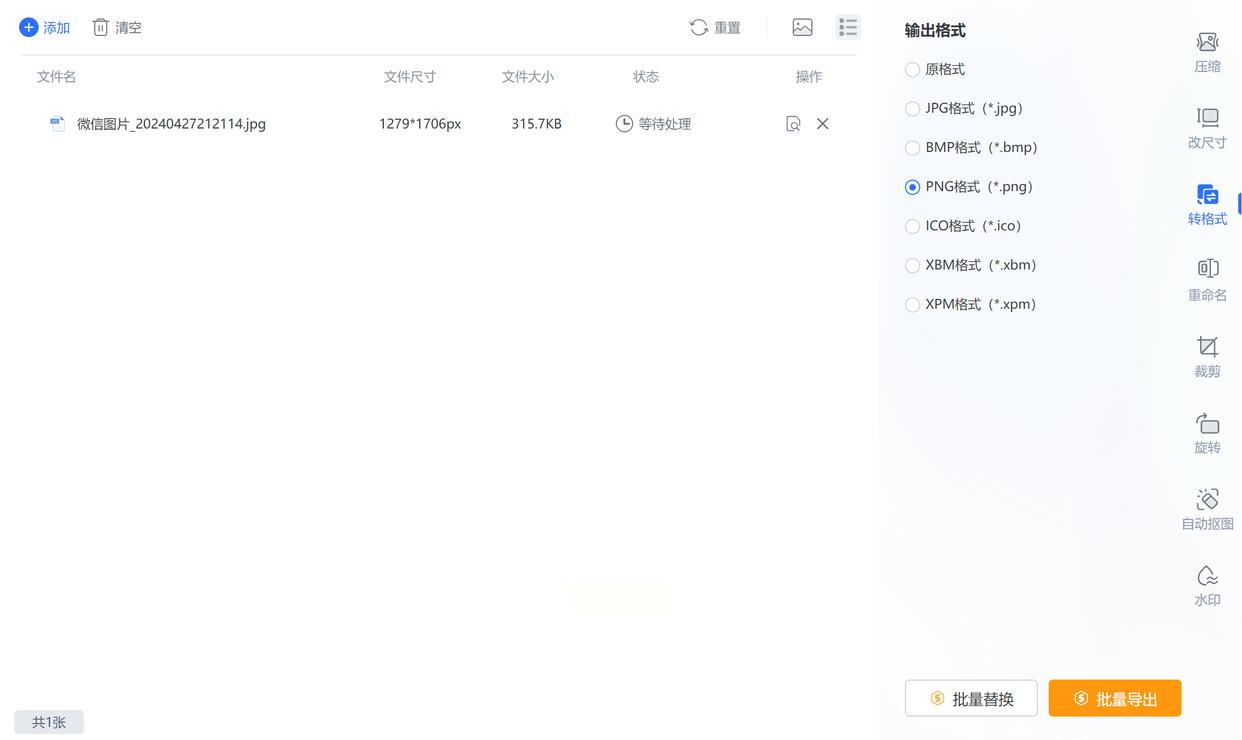This screenshot has height=740, width=1242.
Task: Click the Add (添加) button
Action: click(x=45, y=28)
